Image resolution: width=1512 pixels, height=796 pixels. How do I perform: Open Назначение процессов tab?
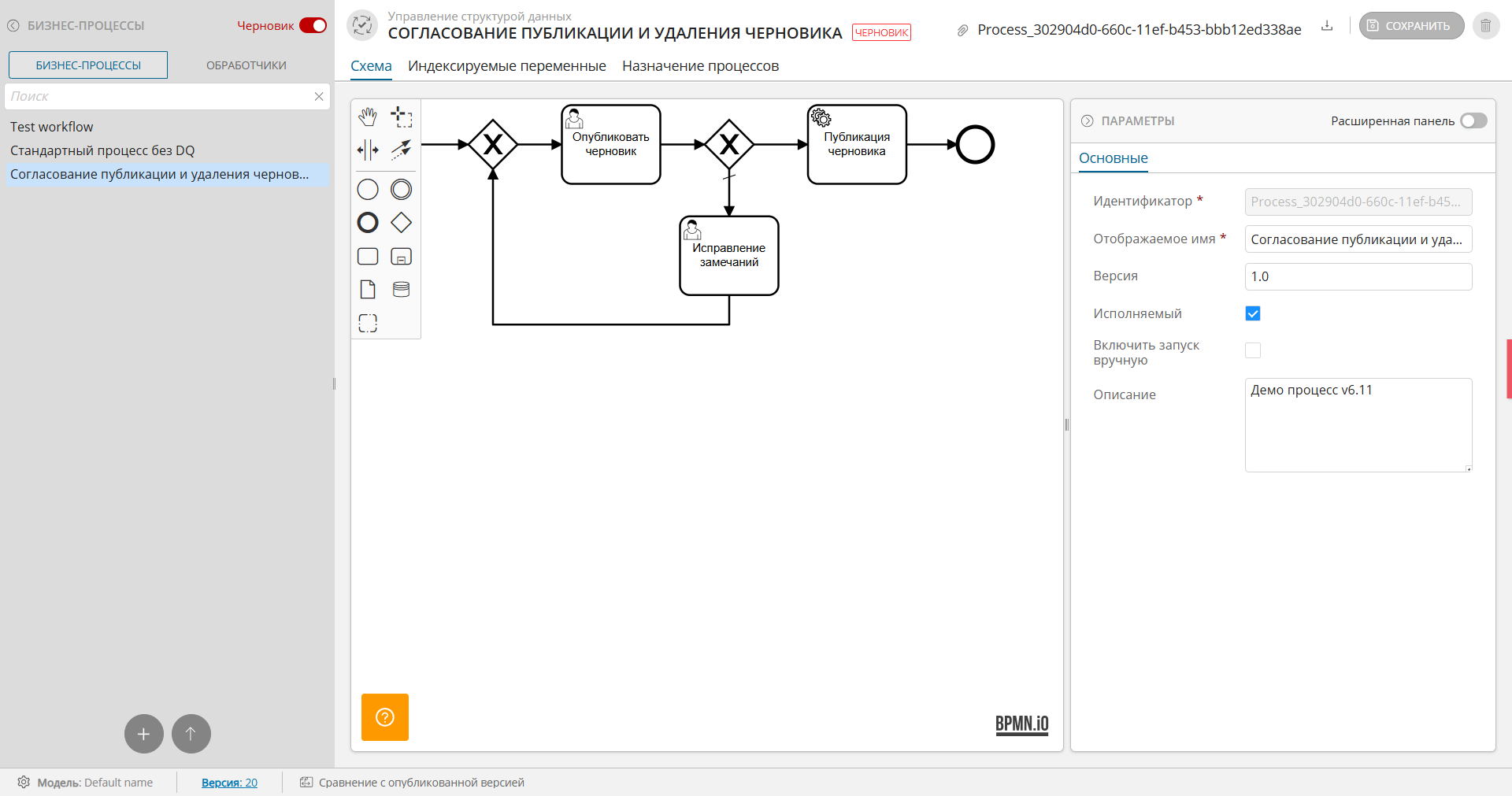(700, 66)
